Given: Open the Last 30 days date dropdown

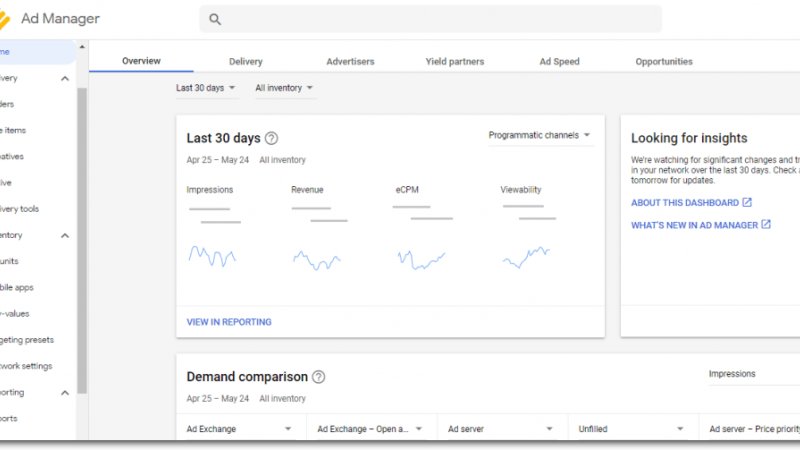Looking at the screenshot, I should click(x=206, y=88).
